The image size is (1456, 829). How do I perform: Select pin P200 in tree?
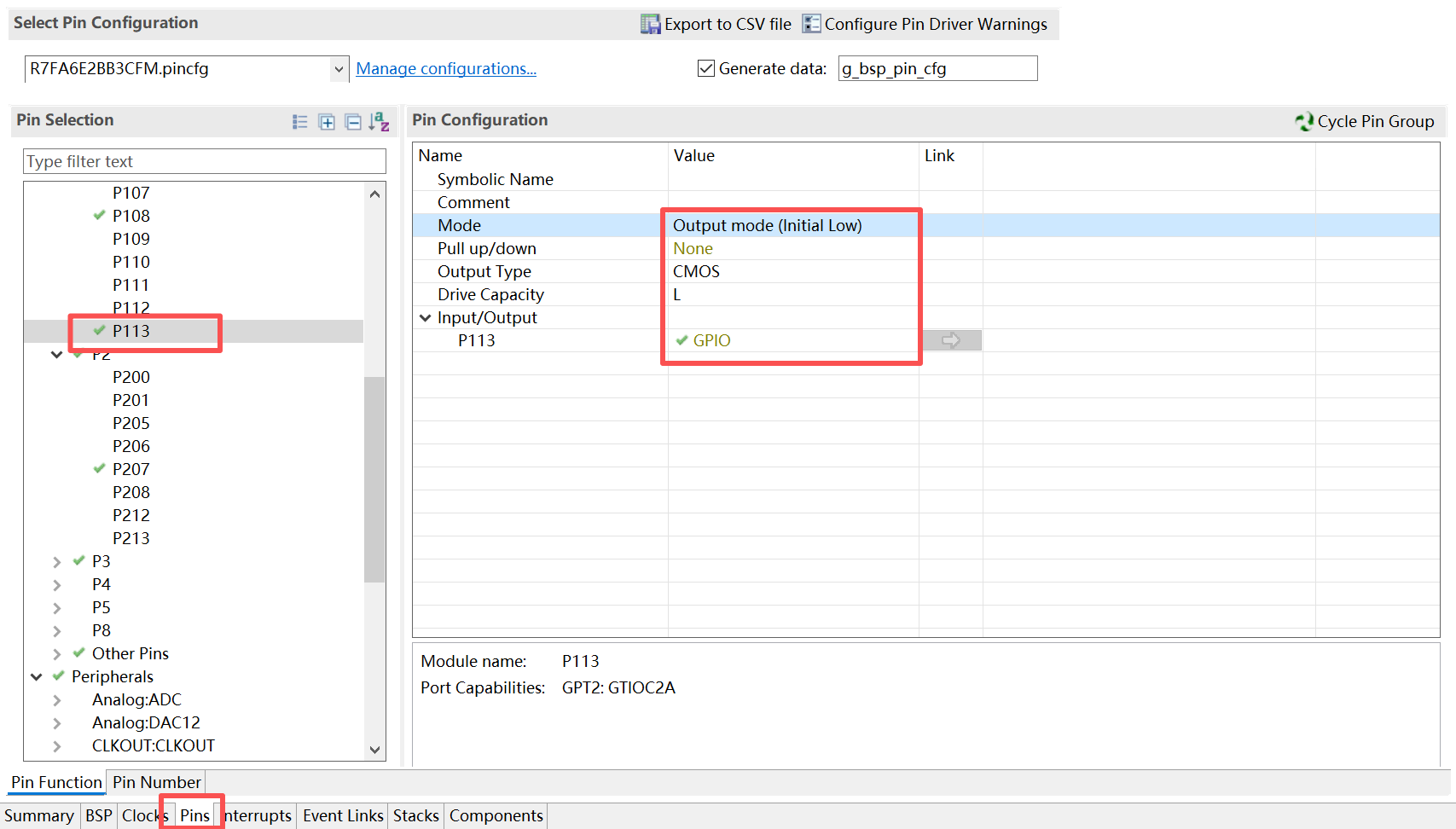coord(131,377)
